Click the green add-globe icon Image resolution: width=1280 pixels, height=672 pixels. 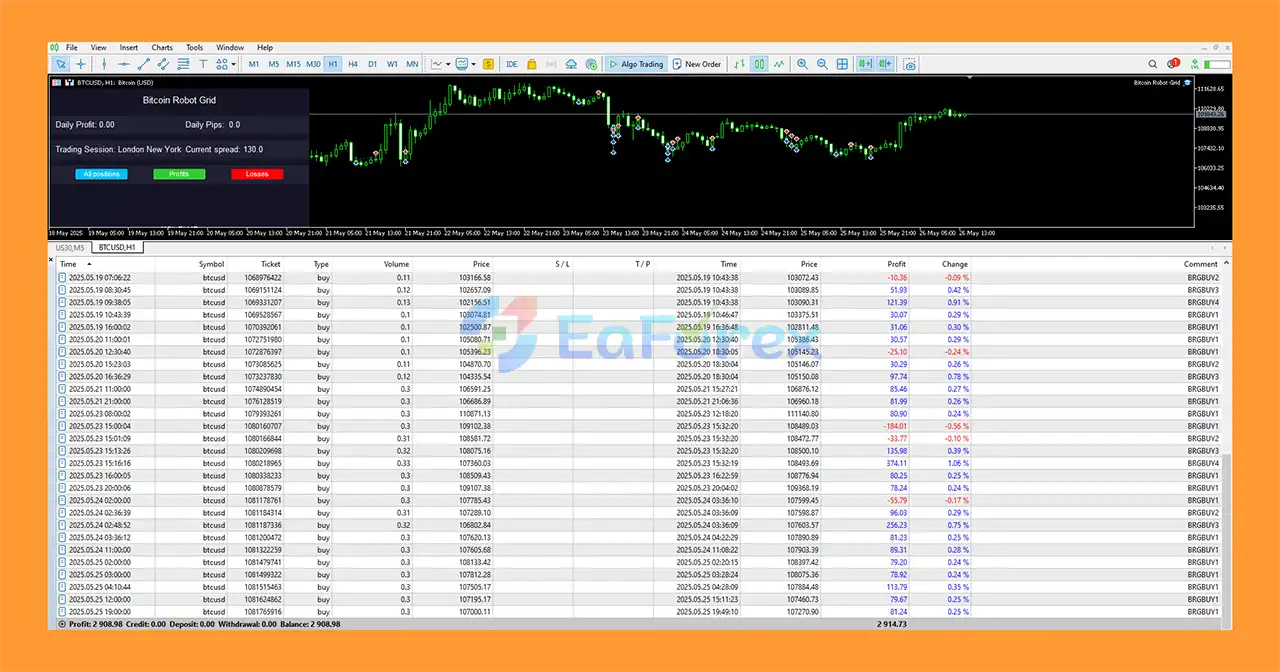[591, 64]
